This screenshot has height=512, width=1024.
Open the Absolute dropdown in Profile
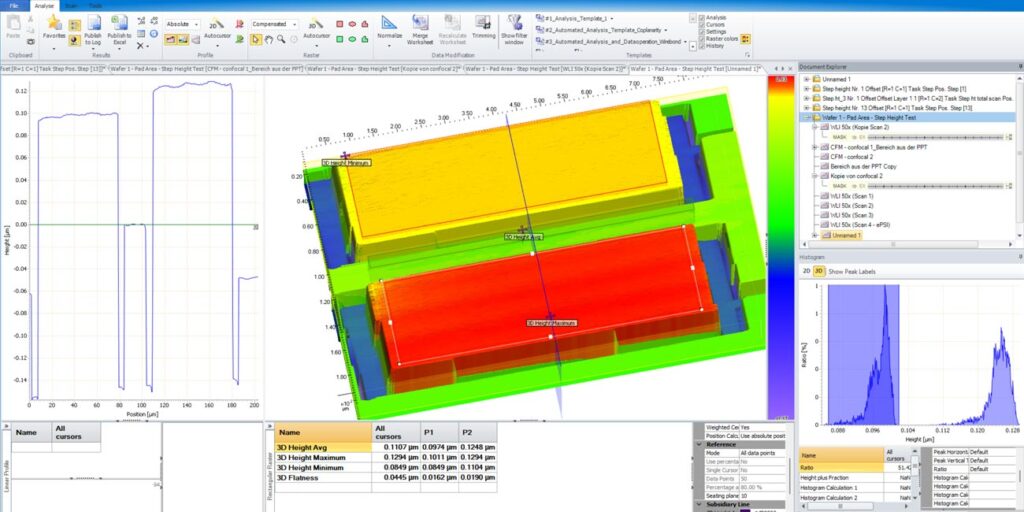tap(181, 24)
